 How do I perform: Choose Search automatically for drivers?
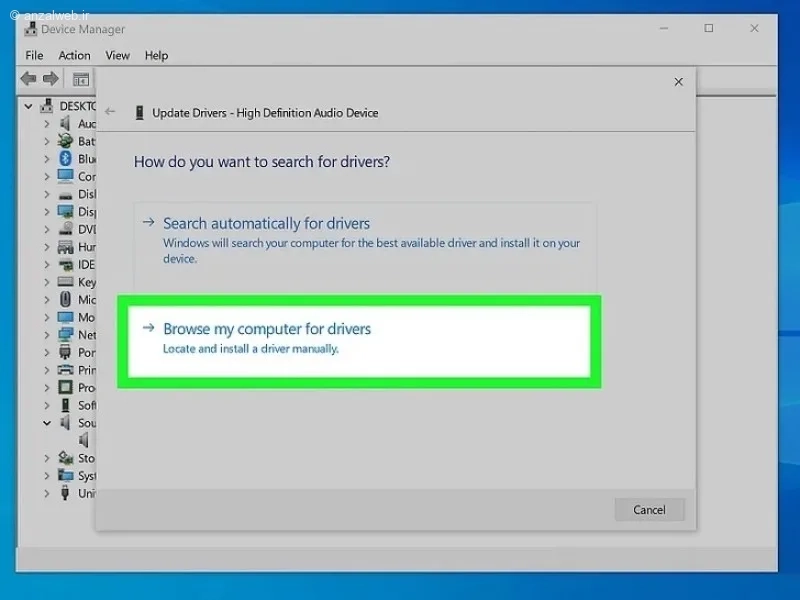point(365,247)
